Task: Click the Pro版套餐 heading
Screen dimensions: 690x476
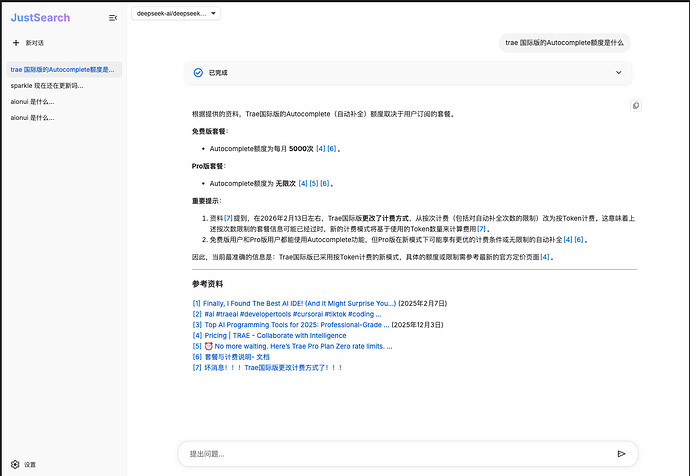Action: point(209,166)
